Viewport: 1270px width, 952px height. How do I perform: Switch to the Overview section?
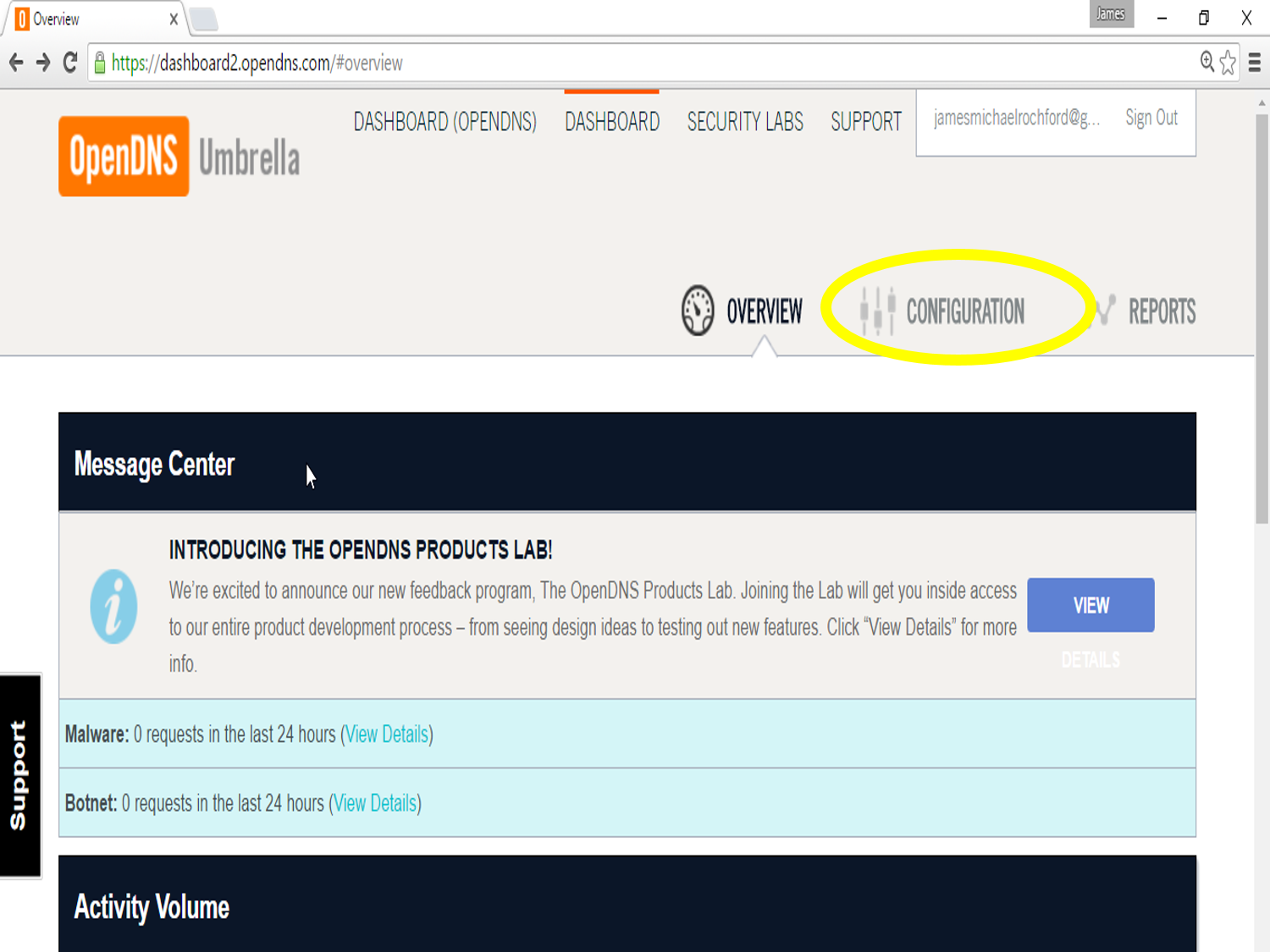click(x=743, y=311)
